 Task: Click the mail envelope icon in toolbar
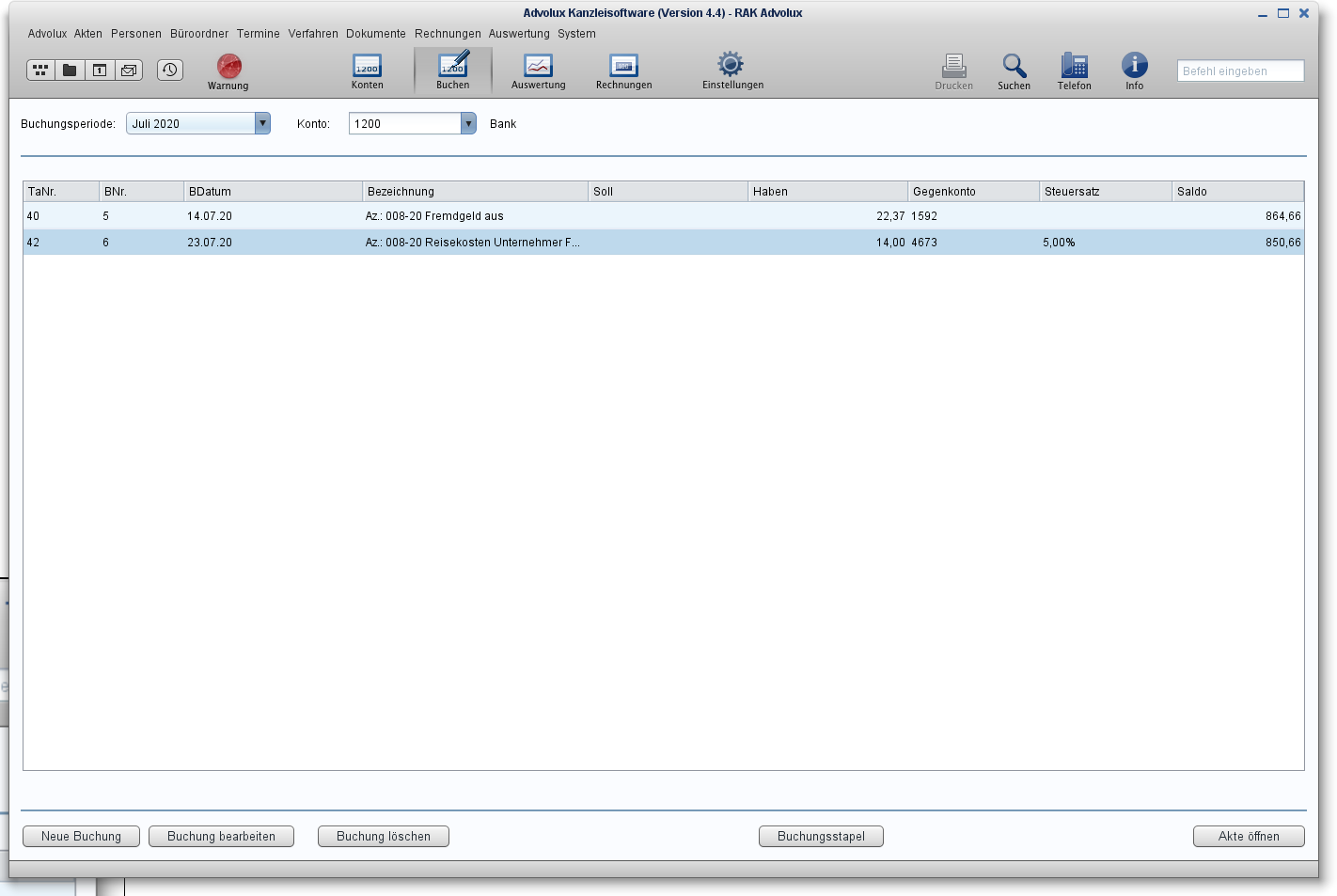click(x=129, y=71)
